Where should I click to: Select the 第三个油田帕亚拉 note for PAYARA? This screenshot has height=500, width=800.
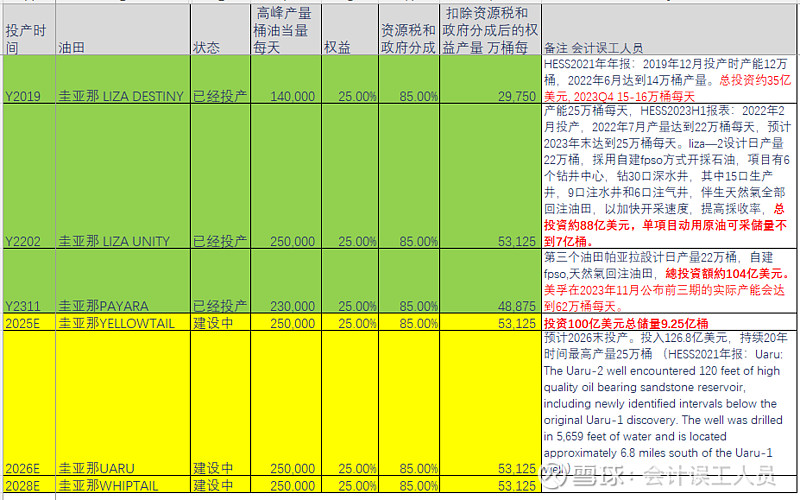click(669, 281)
